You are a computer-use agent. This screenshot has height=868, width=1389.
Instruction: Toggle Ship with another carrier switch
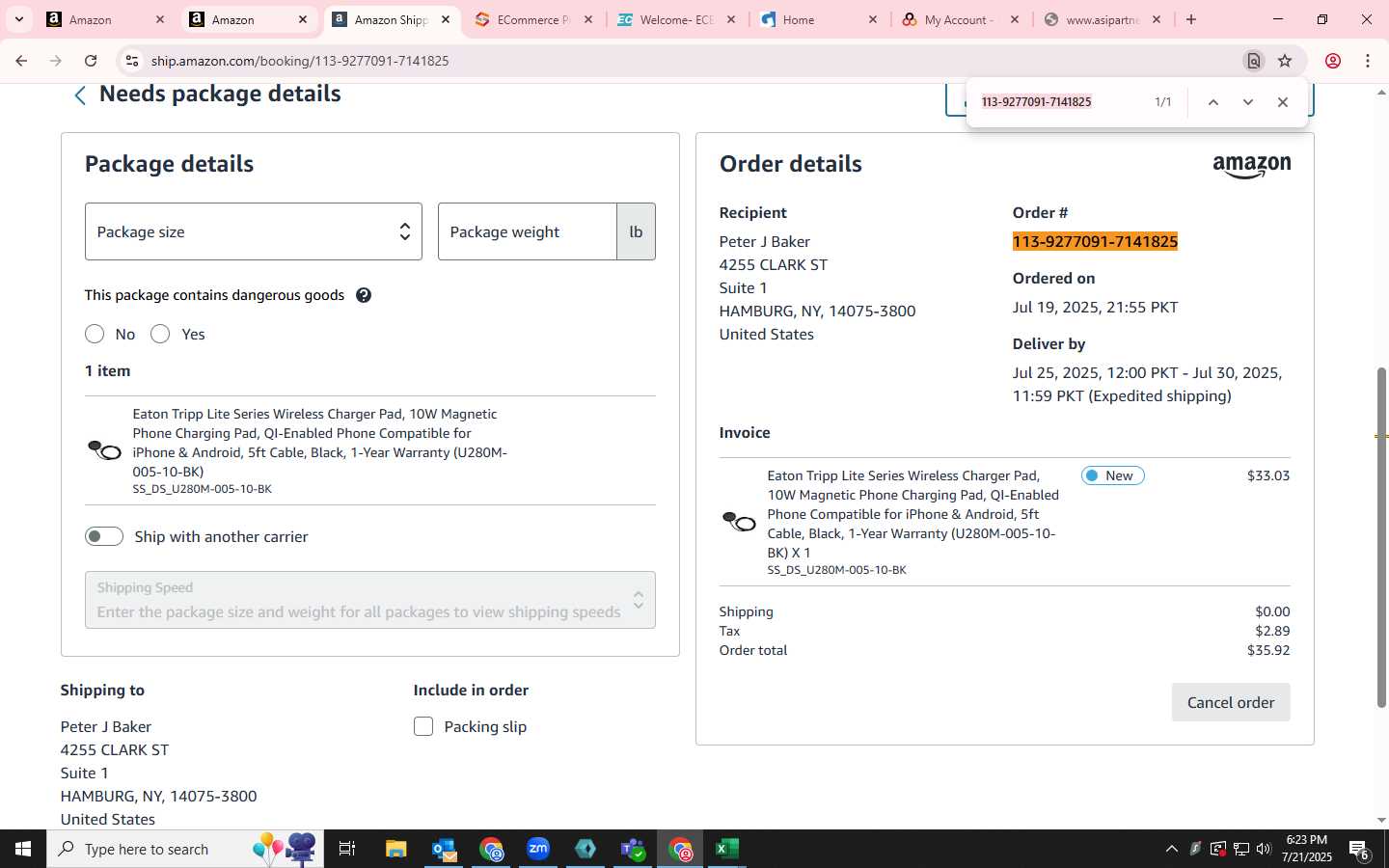click(x=104, y=536)
